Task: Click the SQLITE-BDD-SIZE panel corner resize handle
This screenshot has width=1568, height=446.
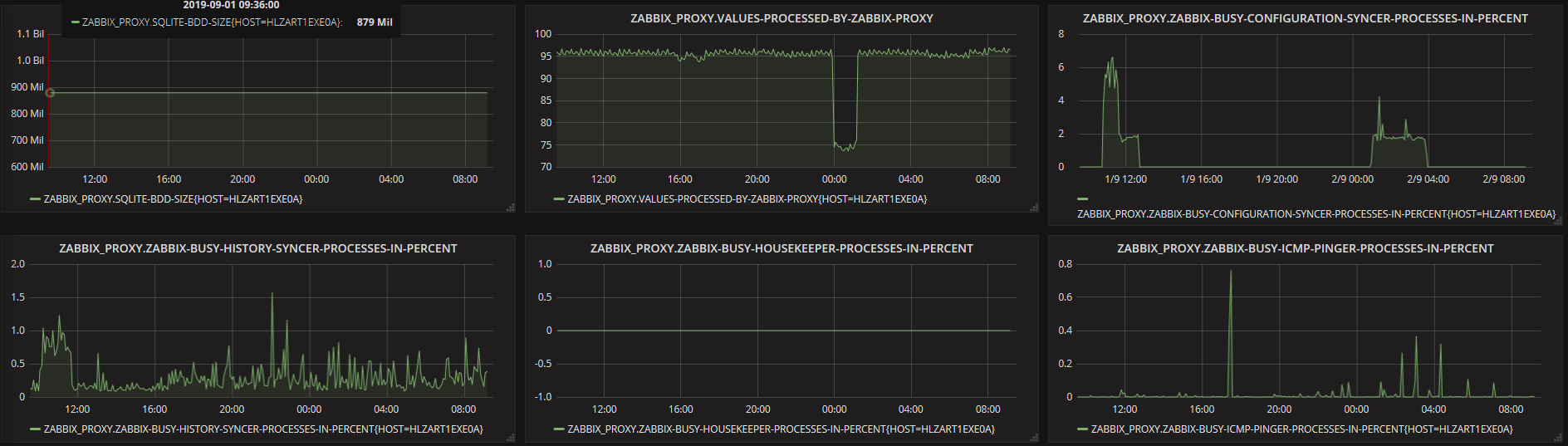Action: (x=511, y=208)
